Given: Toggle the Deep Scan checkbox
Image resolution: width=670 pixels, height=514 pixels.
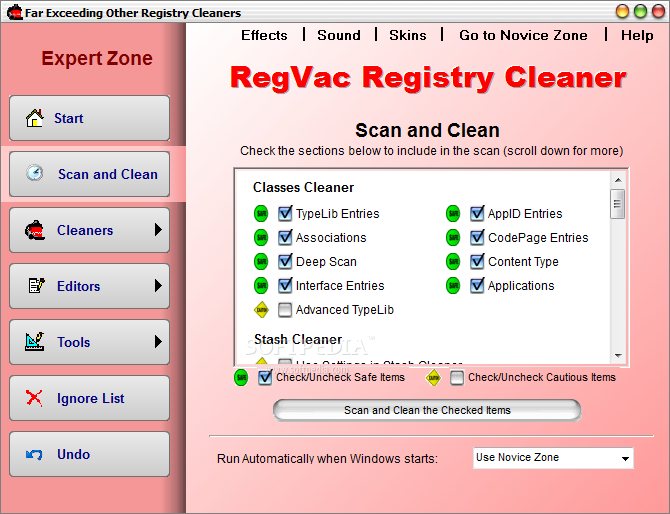Looking at the screenshot, I should pyautogui.click(x=285, y=261).
